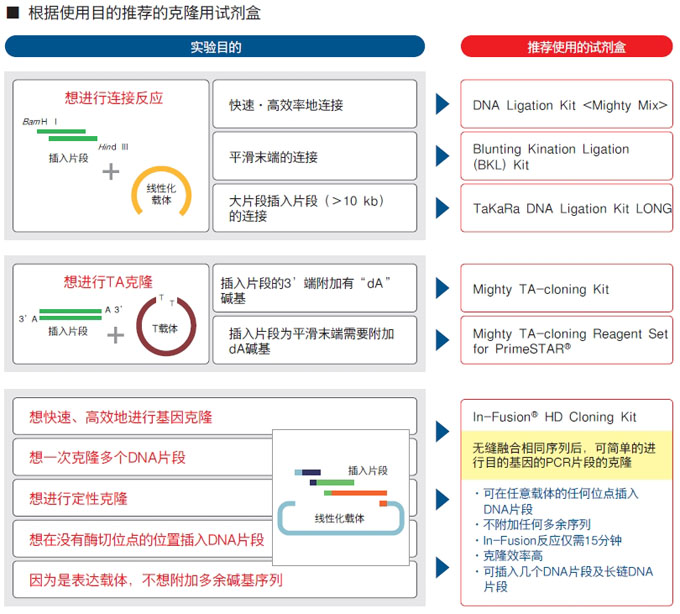Click the blue arrow pointing to In-Fusion HD Cloning Kit

[442, 431]
